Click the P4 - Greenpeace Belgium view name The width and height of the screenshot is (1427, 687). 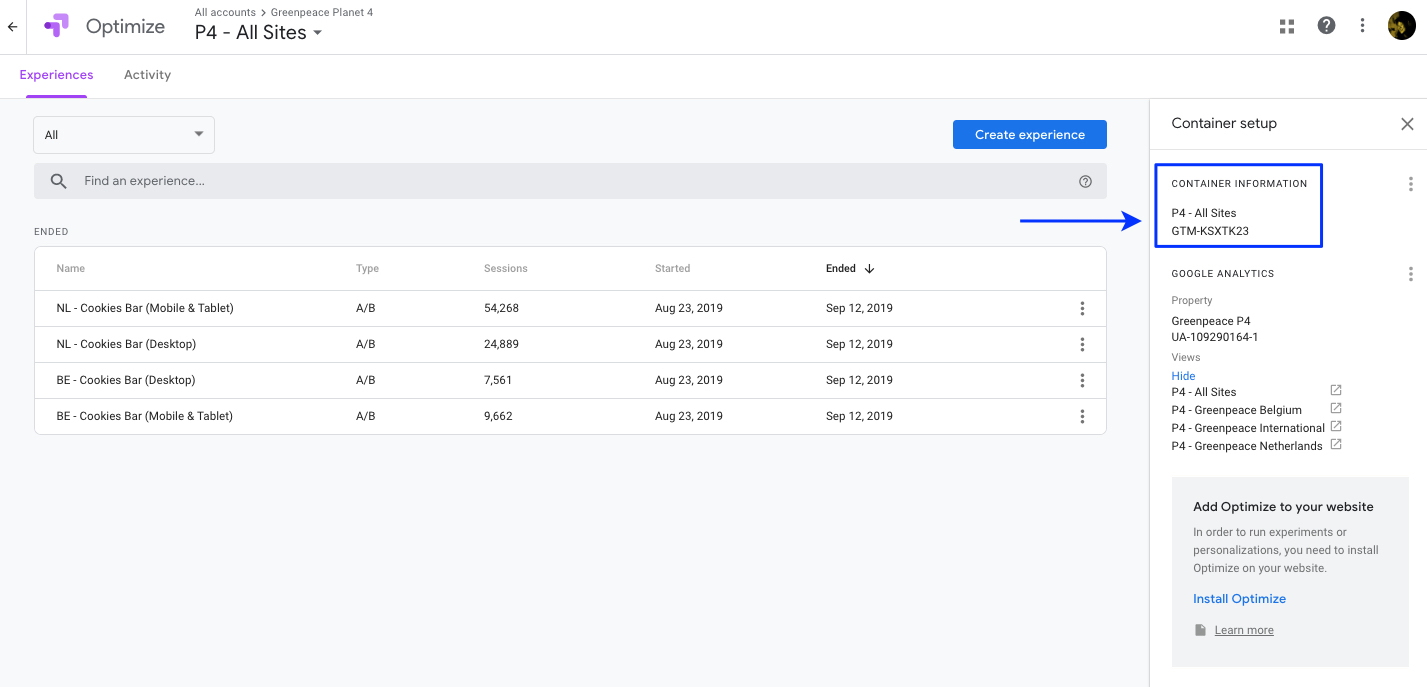pyautogui.click(x=1237, y=410)
